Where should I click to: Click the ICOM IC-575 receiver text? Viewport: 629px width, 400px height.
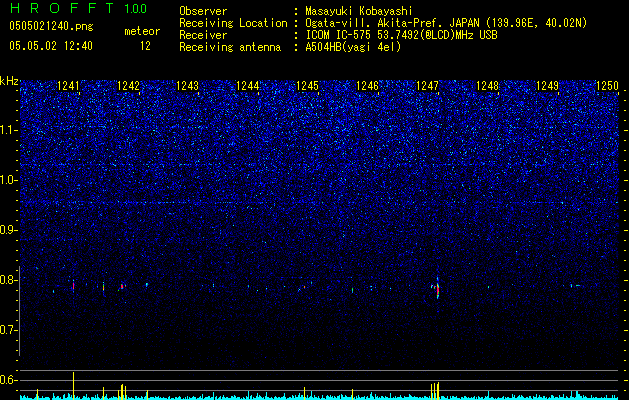pos(401,35)
